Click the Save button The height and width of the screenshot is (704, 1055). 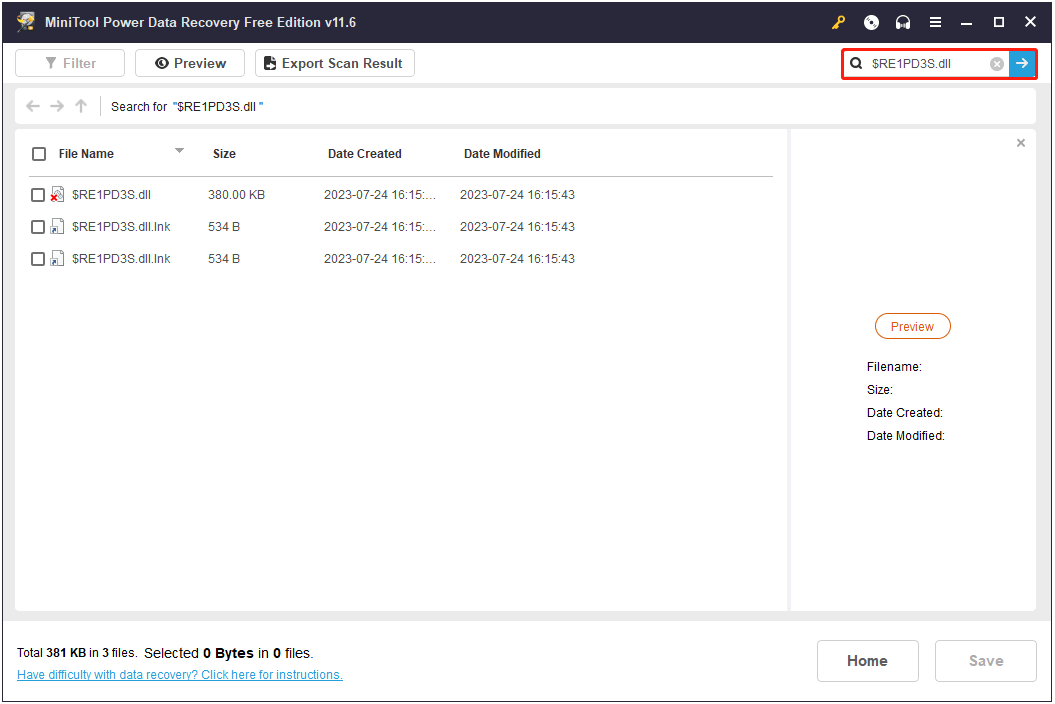coord(986,661)
